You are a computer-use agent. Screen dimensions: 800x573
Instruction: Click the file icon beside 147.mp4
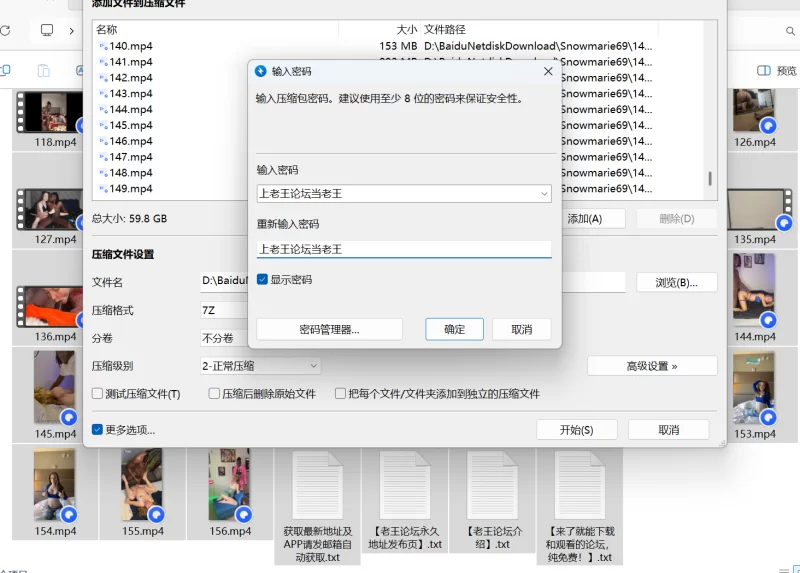103,157
